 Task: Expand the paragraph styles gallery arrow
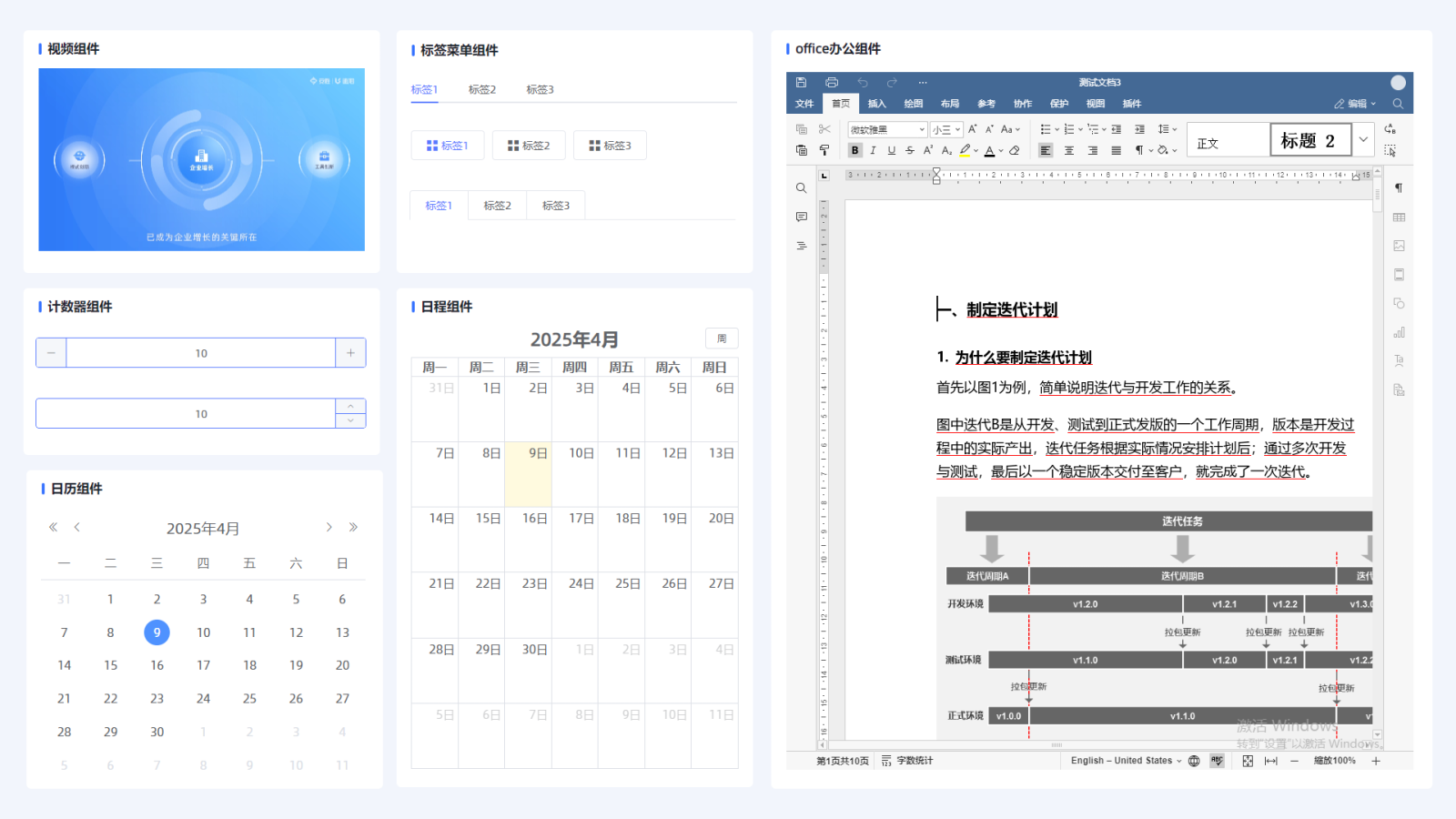click(x=1363, y=139)
